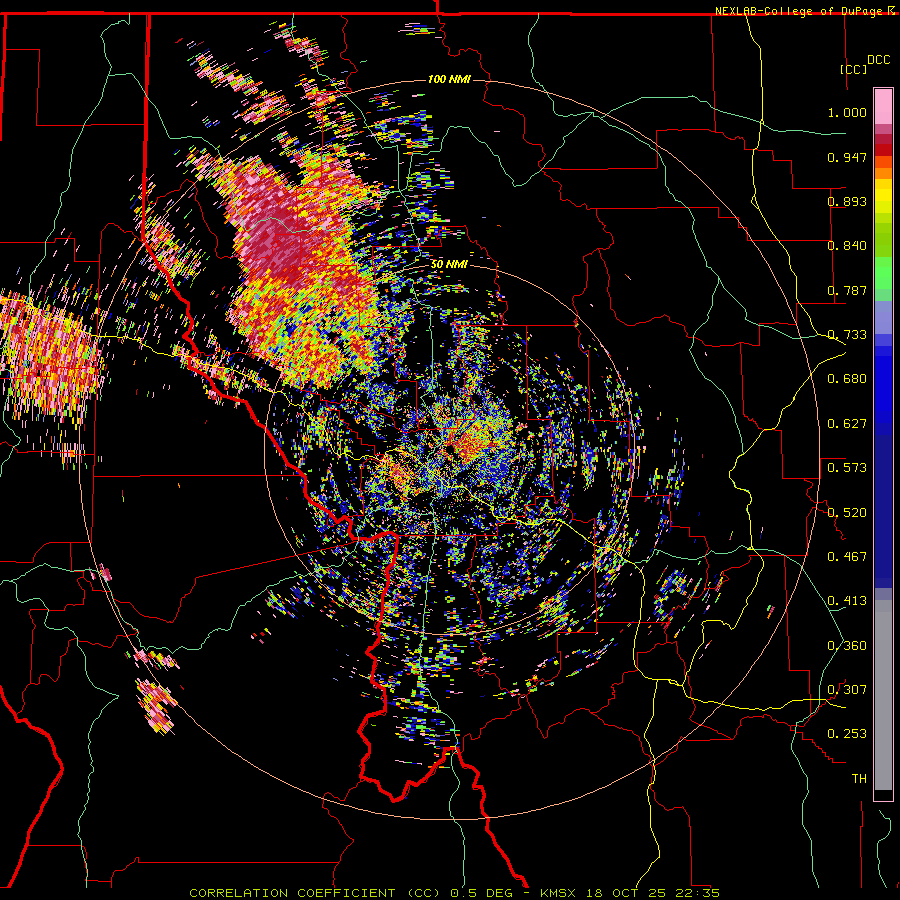900x900 pixels.
Task: Click the 0.893 value on the color scale
Action: [x=847, y=201]
